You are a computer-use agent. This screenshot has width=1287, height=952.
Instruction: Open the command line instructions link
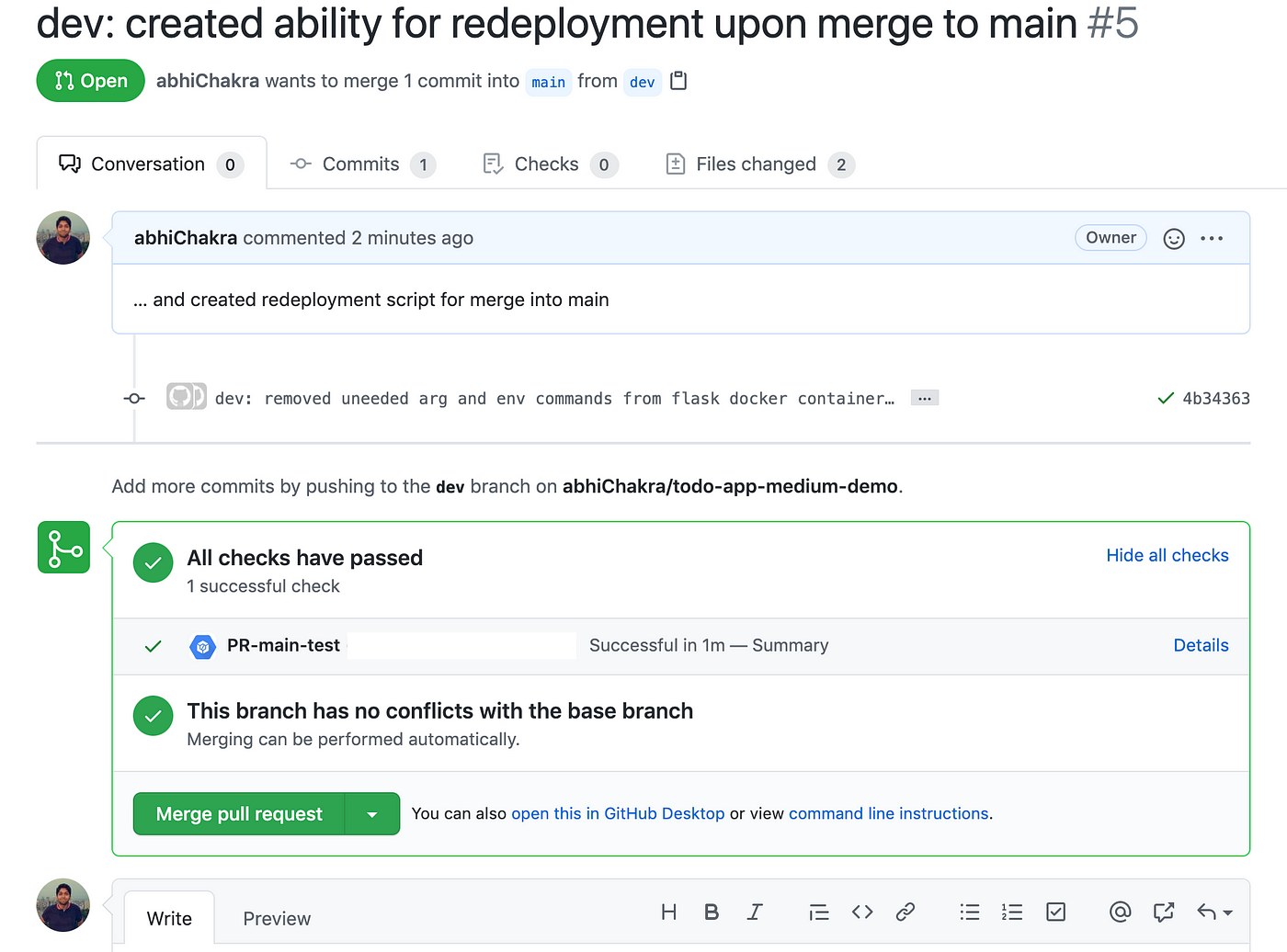point(889,814)
